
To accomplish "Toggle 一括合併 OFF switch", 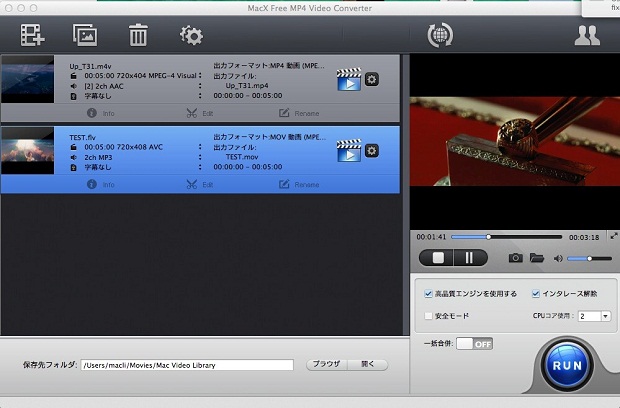I will pos(474,344).
